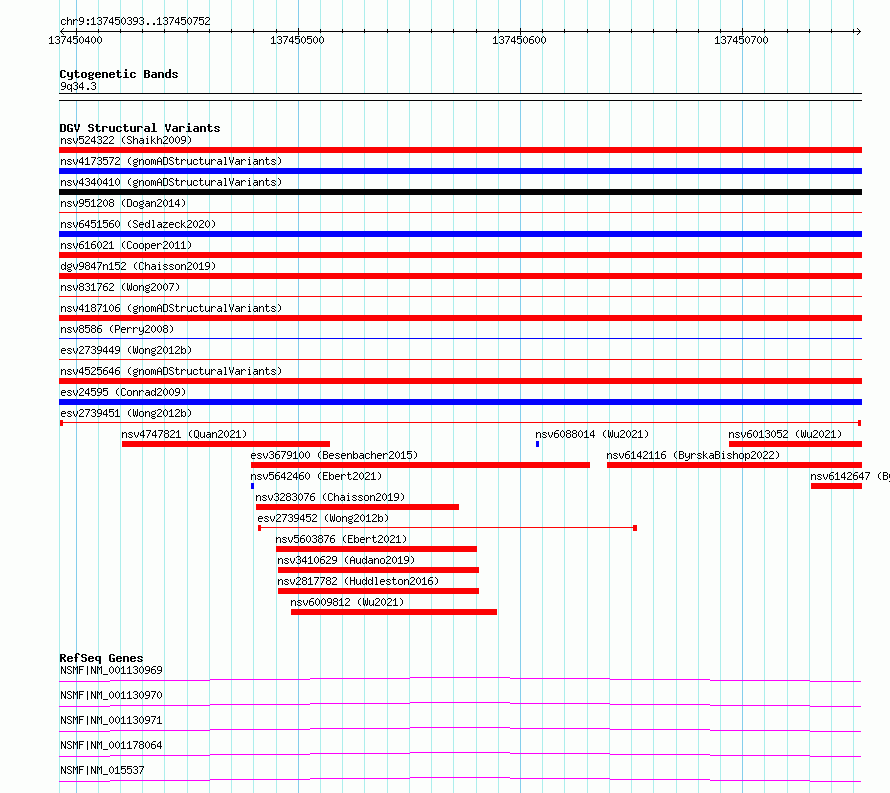The image size is (890, 793).
Task: Click the red bar under nsv6142116
Action: (x=734, y=465)
